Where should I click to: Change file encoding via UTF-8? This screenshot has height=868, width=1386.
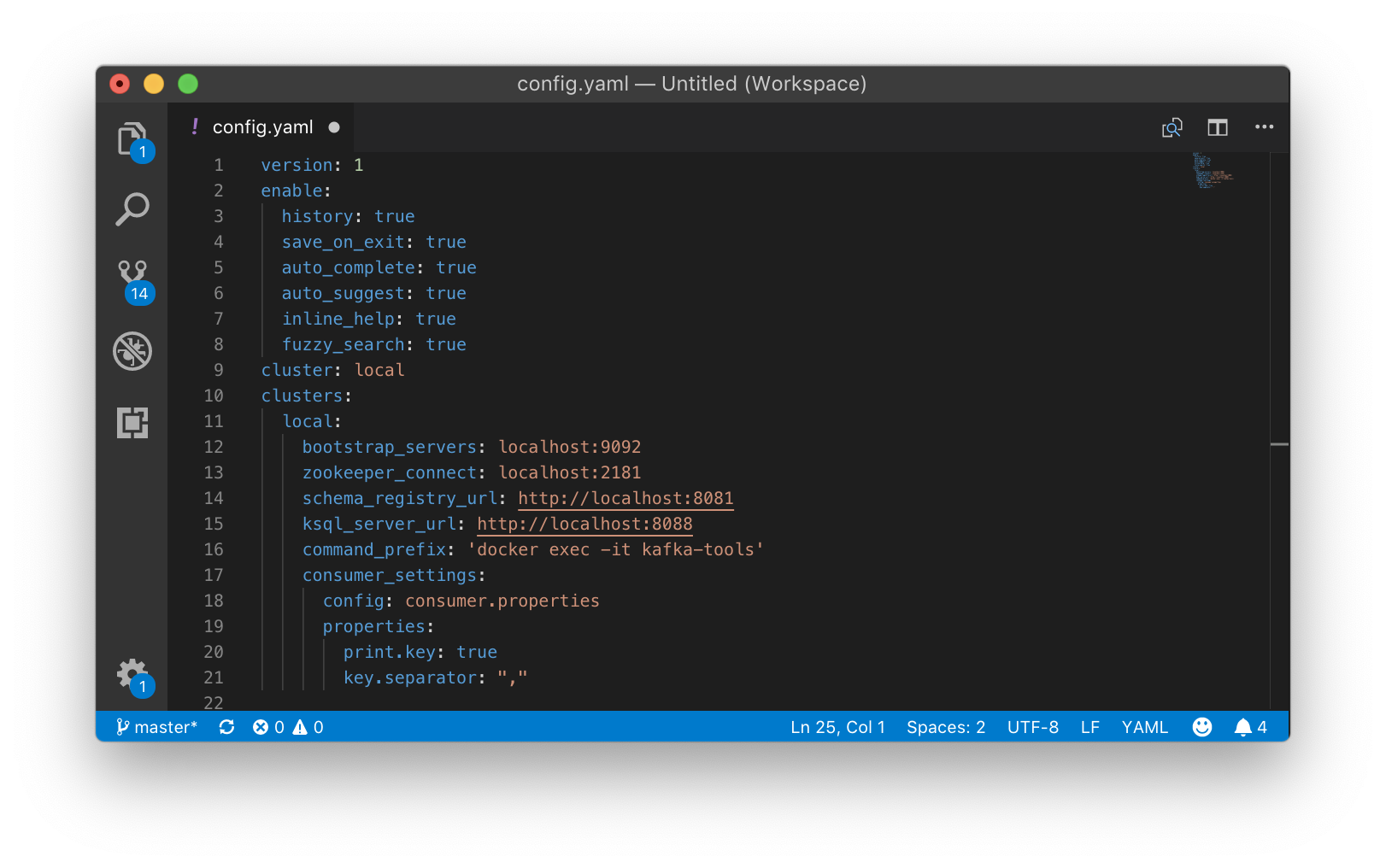tap(1032, 727)
